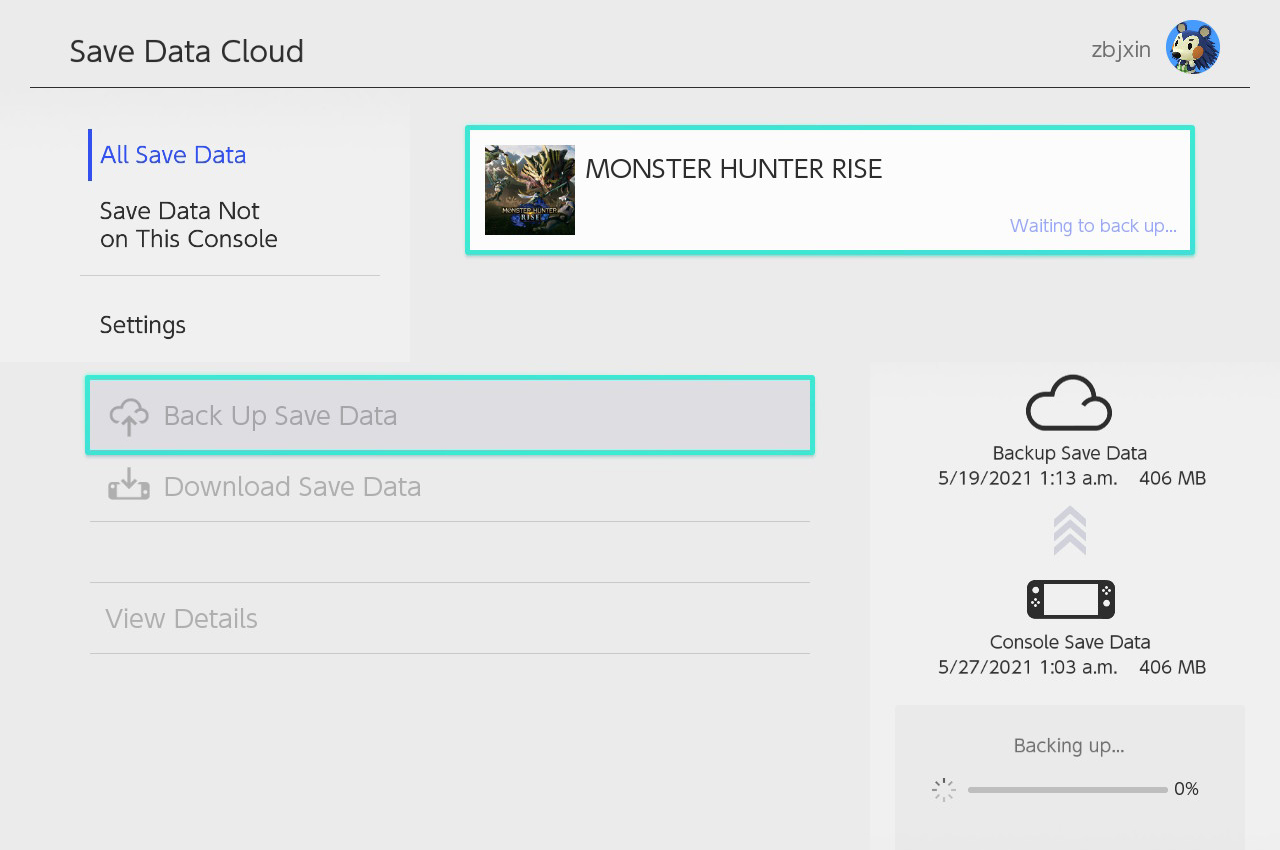This screenshot has width=1280, height=850.
Task: Open Save Data Not on This Console
Action: (x=189, y=225)
